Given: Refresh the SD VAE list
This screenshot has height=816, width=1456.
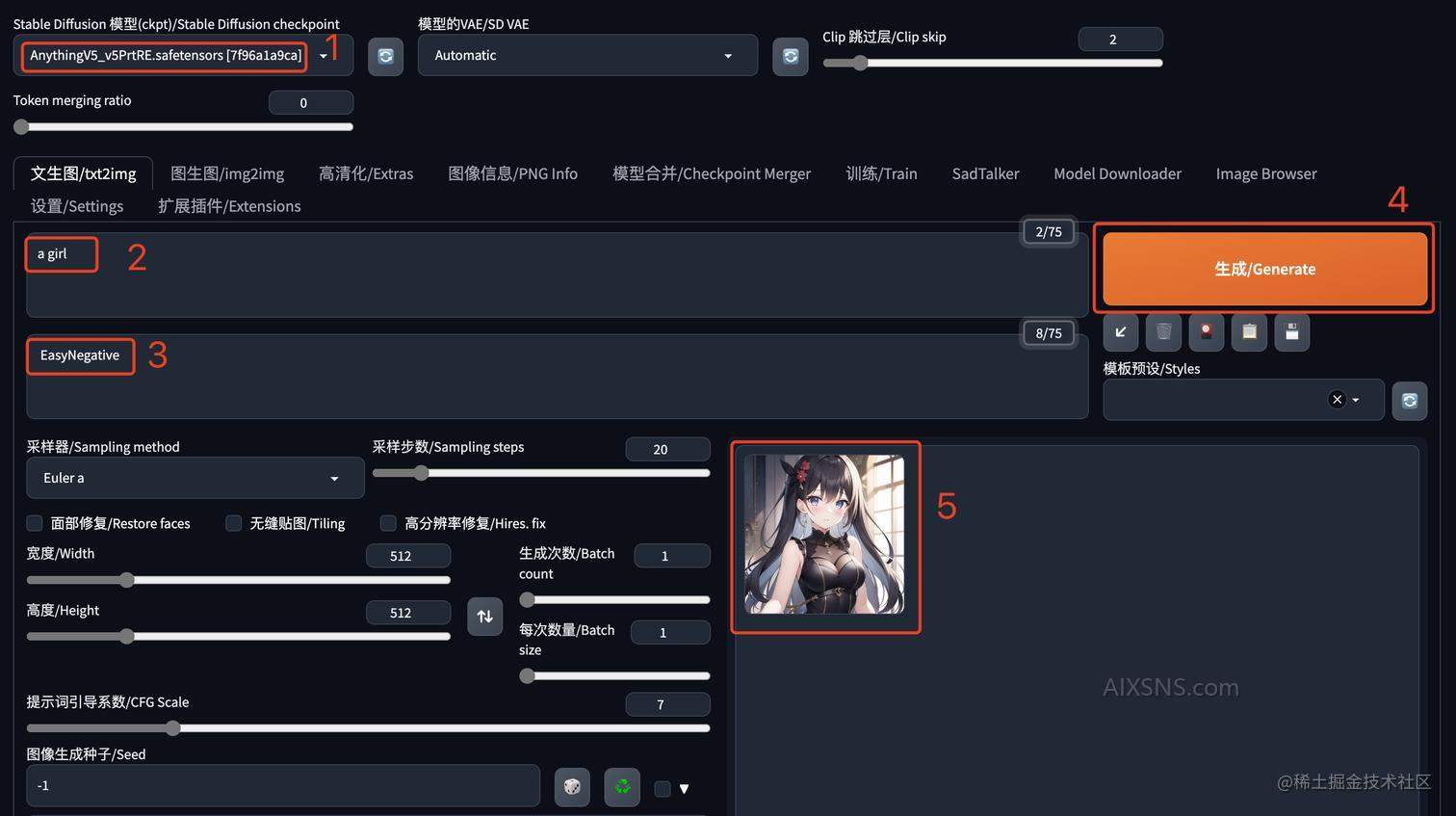Looking at the screenshot, I should tap(790, 56).
